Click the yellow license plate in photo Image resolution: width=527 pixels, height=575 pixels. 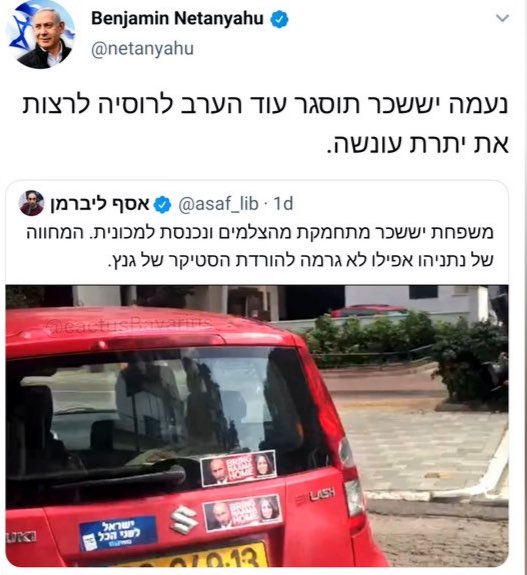click(x=194, y=557)
